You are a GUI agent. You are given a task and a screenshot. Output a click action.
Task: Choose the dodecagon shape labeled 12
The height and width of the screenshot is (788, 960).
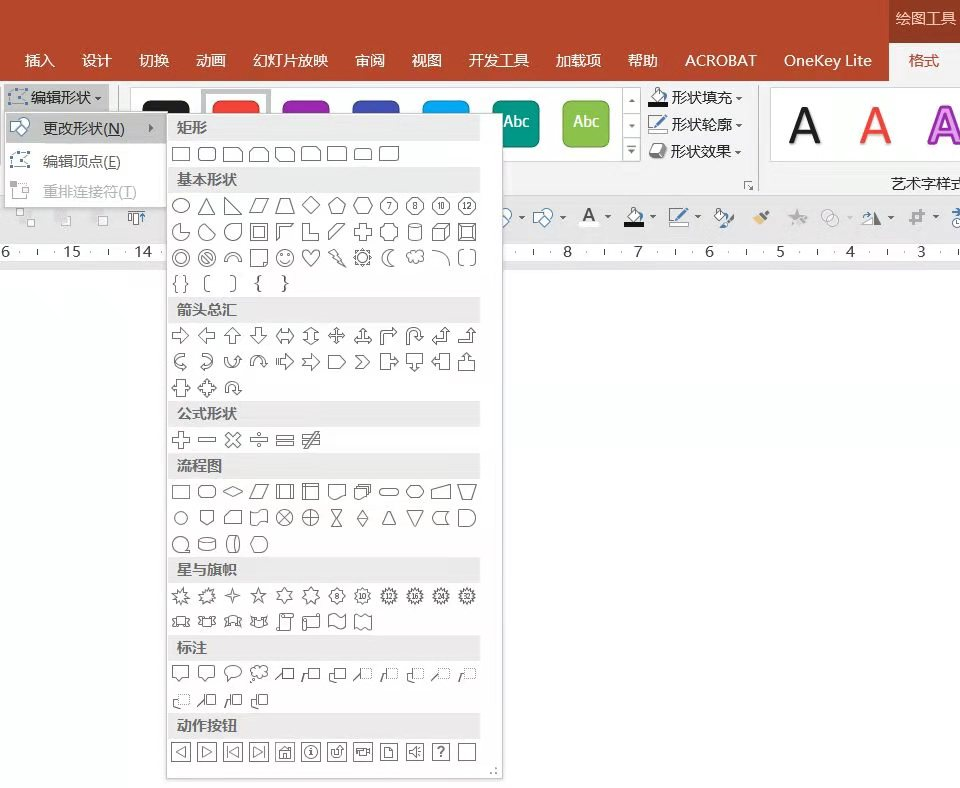[x=467, y=206]
